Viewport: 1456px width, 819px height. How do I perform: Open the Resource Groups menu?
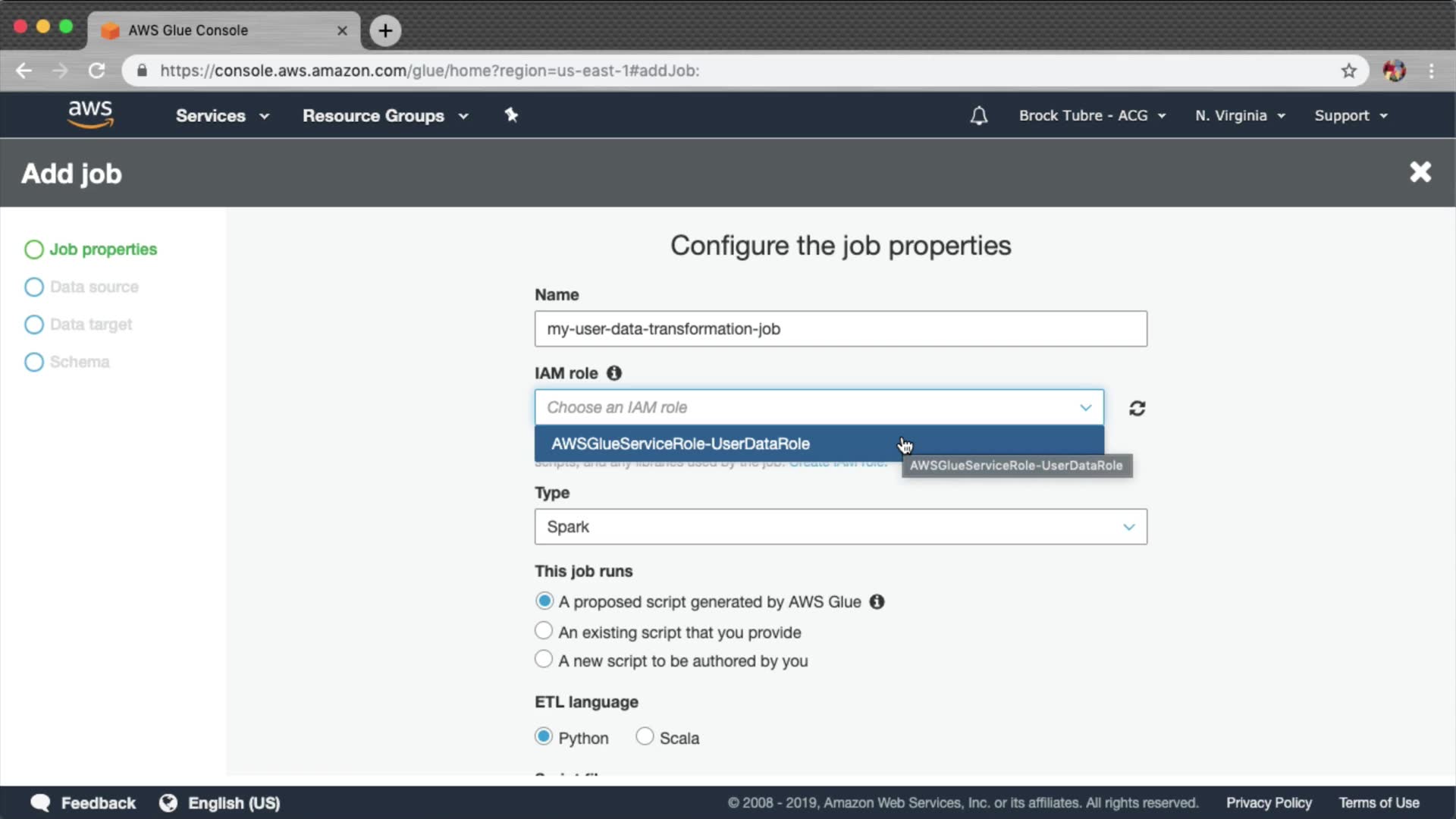click(385, 116)
